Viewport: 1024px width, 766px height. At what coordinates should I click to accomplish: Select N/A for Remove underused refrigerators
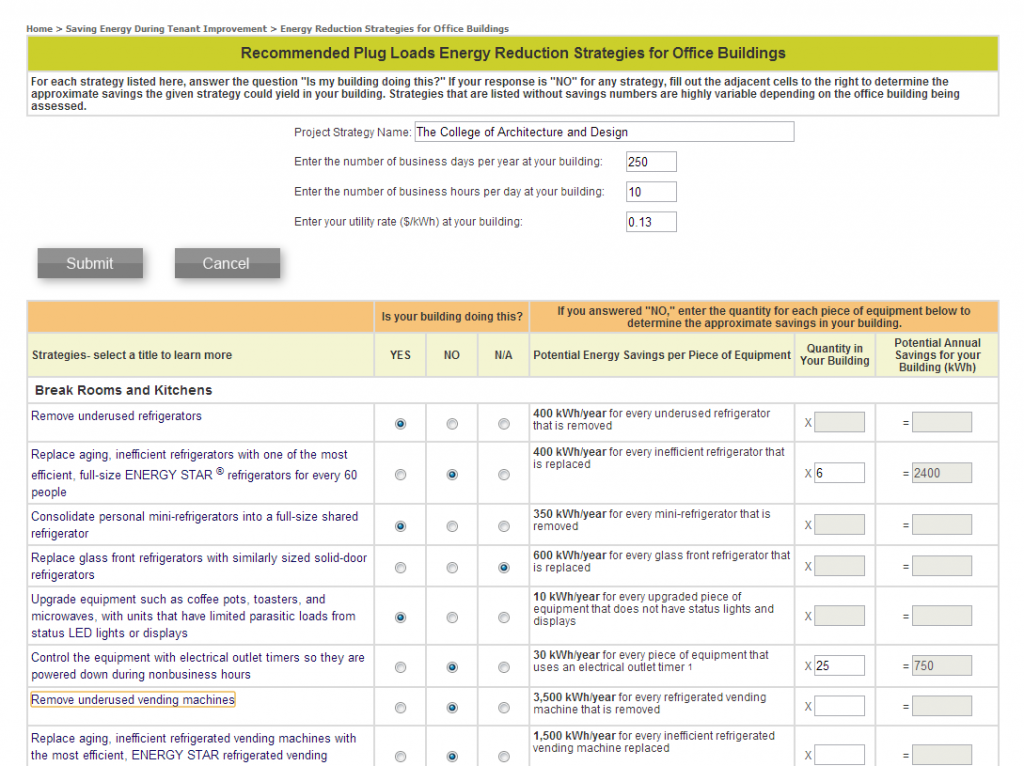504,424
